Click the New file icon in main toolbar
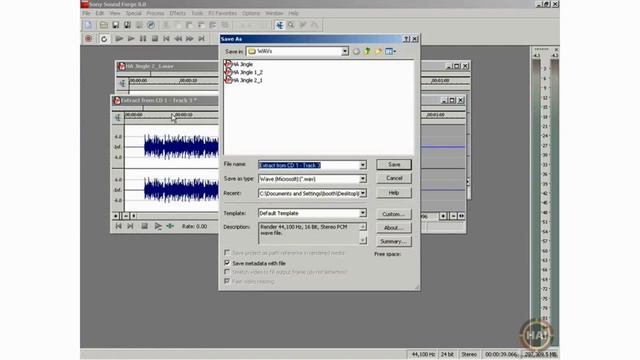The width and height of the screenshot is (640, 360). pyautogui.click(x=89, y=25)
